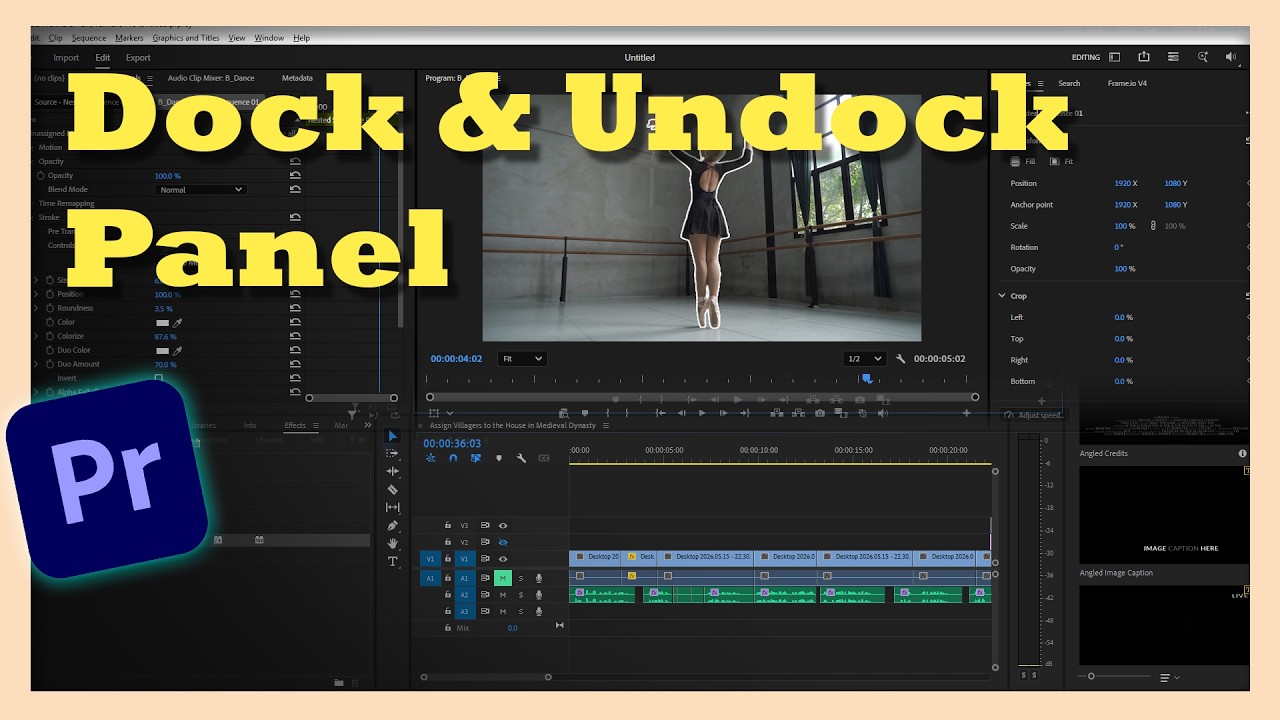Open the Frame.io V4 tab
Screen dimensions: 1280x720
(x=1127, y=83)
